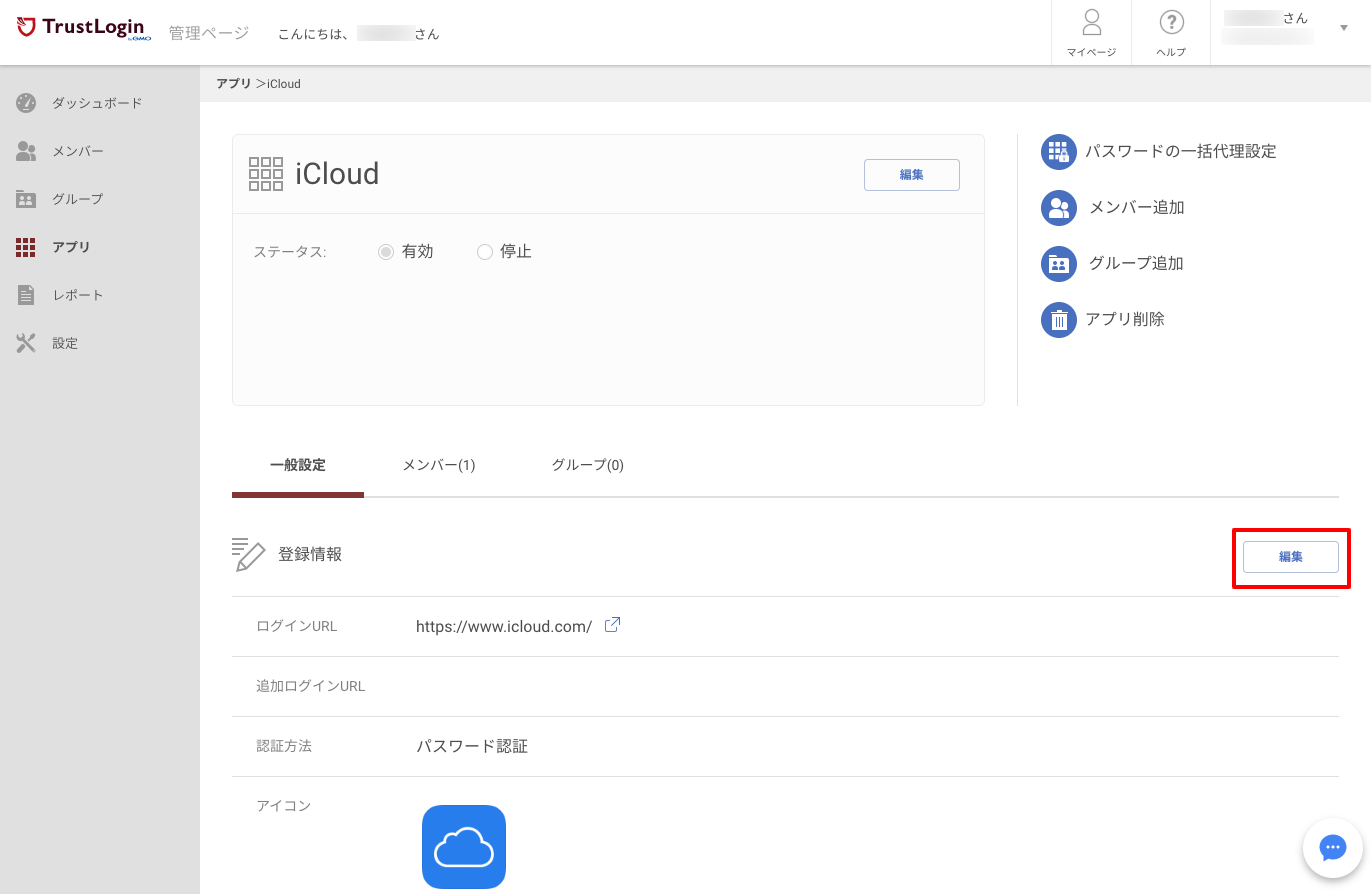
Task: Click the グループ追加 icon
Action: coord(1058,264)
